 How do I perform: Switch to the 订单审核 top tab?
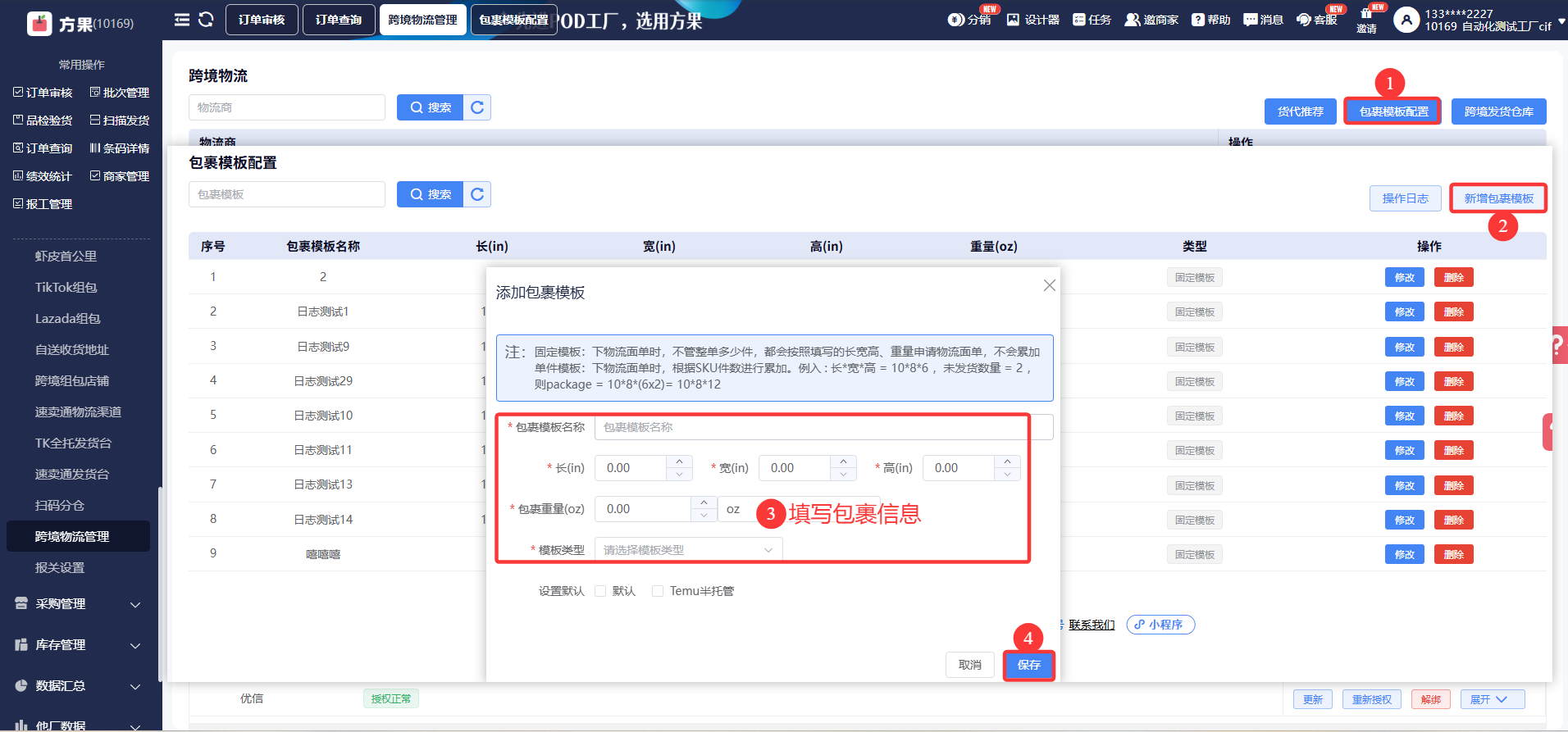click(262, 20)
